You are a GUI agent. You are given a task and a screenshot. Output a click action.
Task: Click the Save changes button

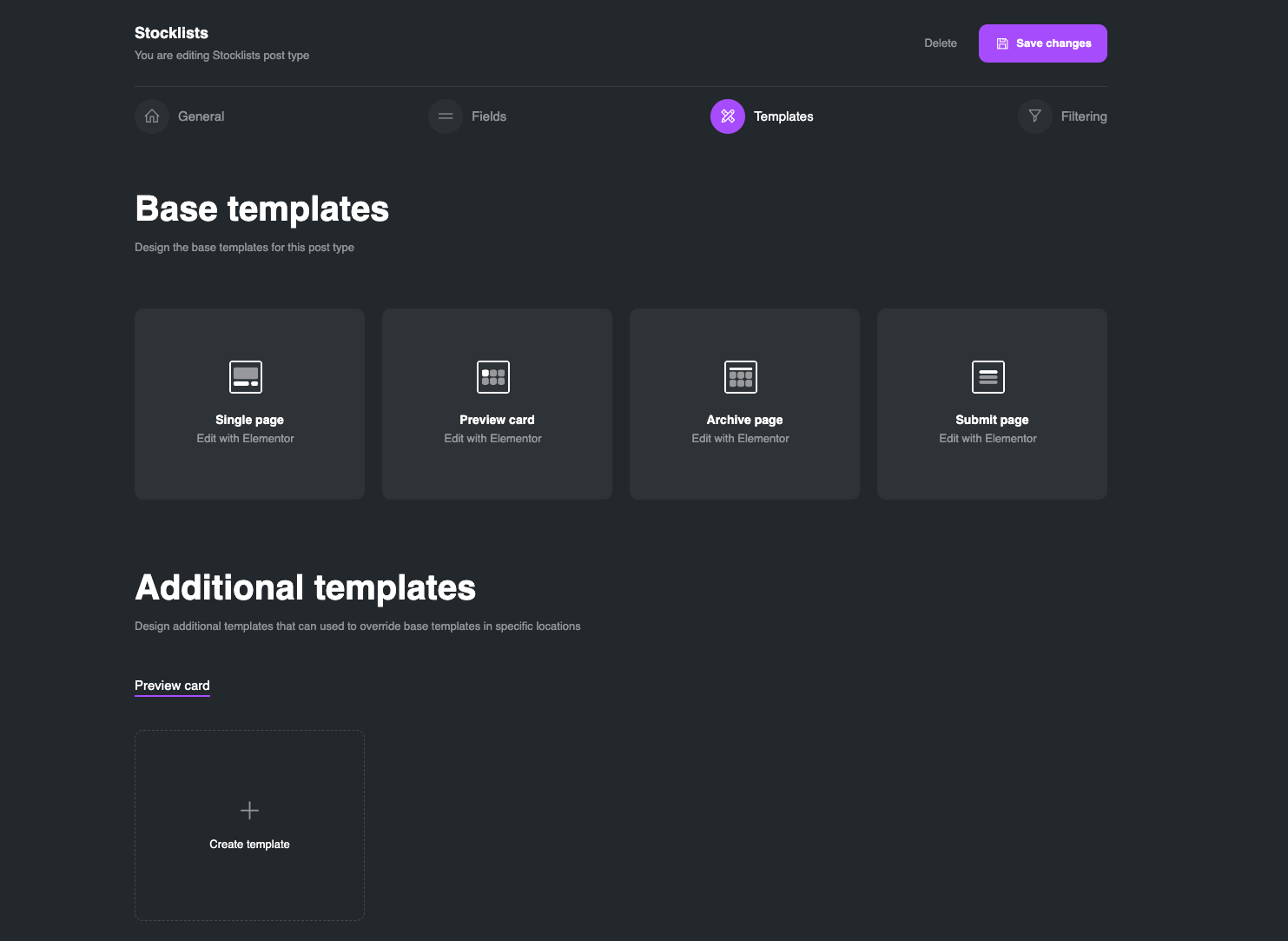[1042, 43]
